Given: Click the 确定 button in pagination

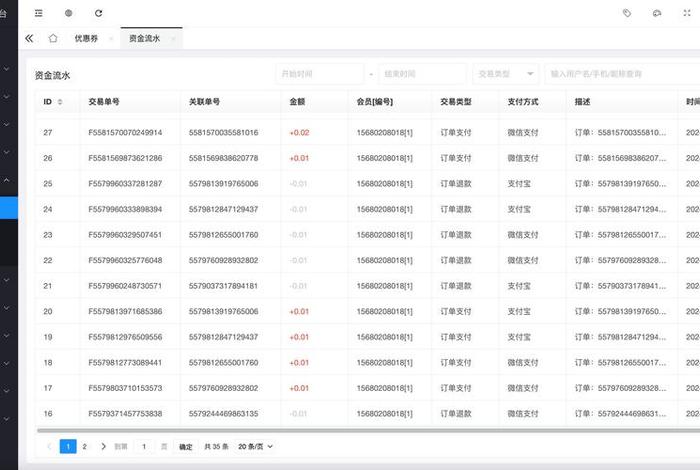Looking at the screenshot, I should coord(185,447).
